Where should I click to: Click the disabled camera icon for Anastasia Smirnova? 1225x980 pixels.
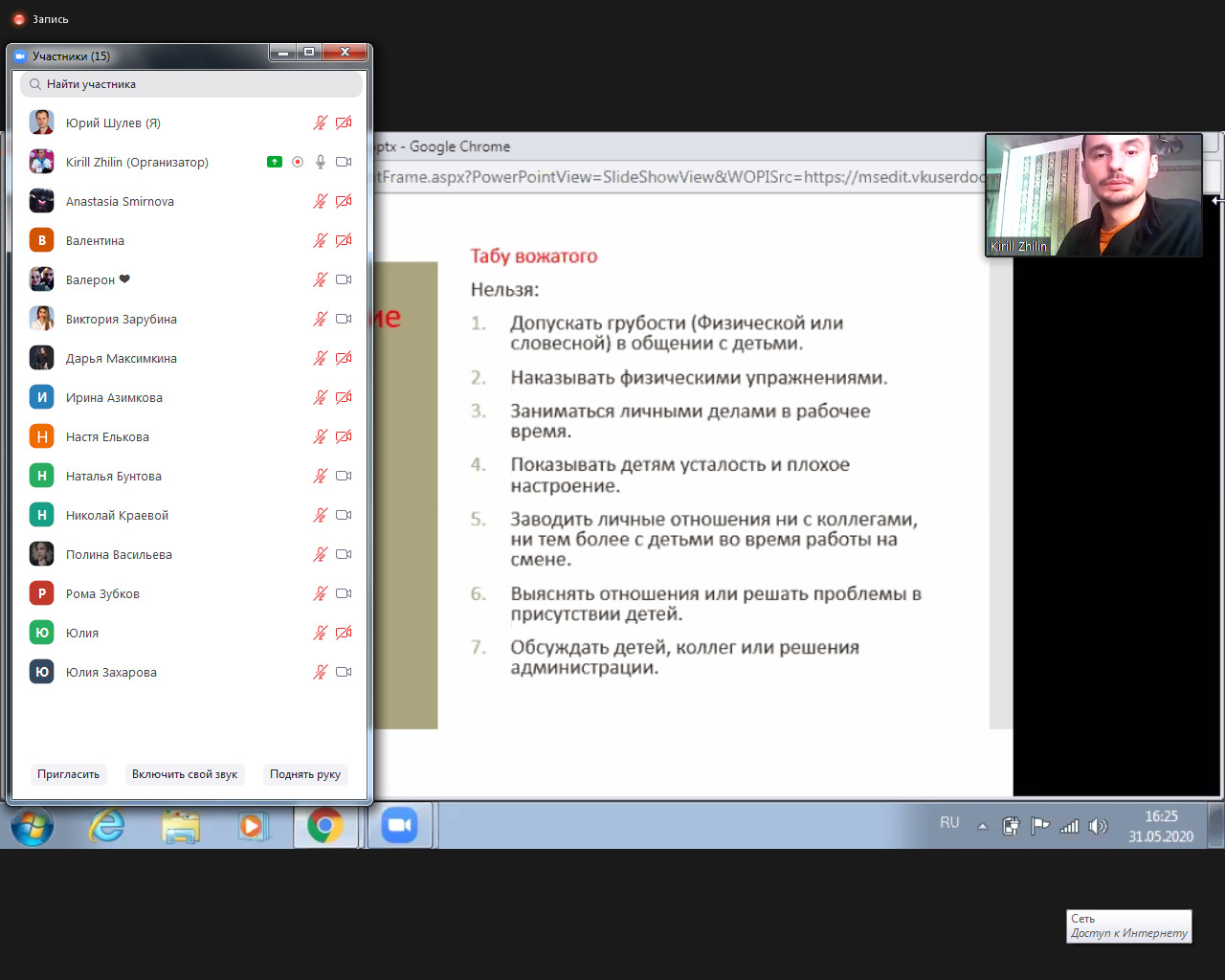pos(344,201)
